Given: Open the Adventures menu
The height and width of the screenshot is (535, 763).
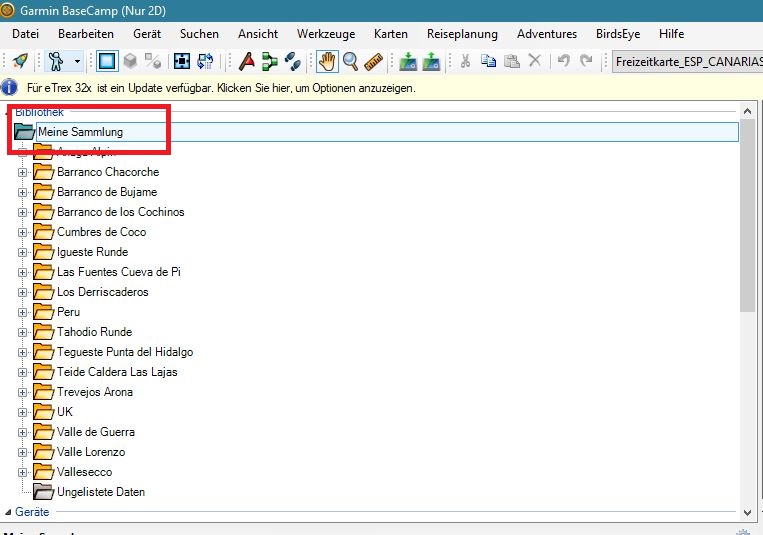Looking at the screenshot, I should coord(547,34).
